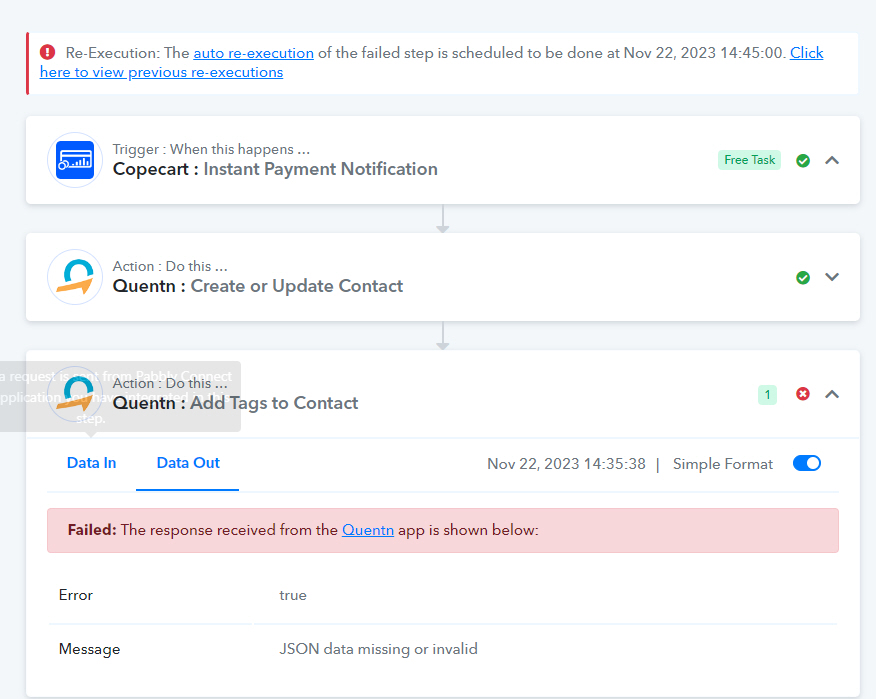This screenshot has width=876, height=699.
Task: Click here to view previous re-executions link
Action: click(161, 72)
